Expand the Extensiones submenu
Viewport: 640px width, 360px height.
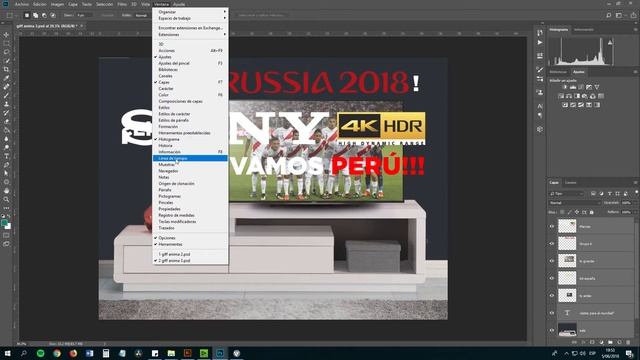190,35
